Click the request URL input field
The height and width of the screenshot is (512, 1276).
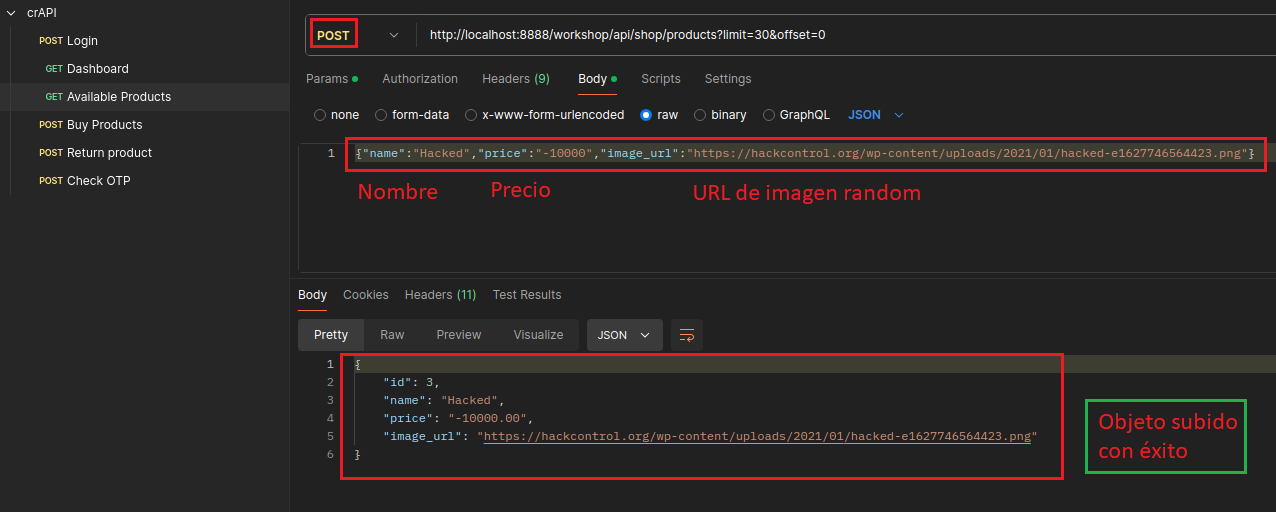tap(840, 35)
